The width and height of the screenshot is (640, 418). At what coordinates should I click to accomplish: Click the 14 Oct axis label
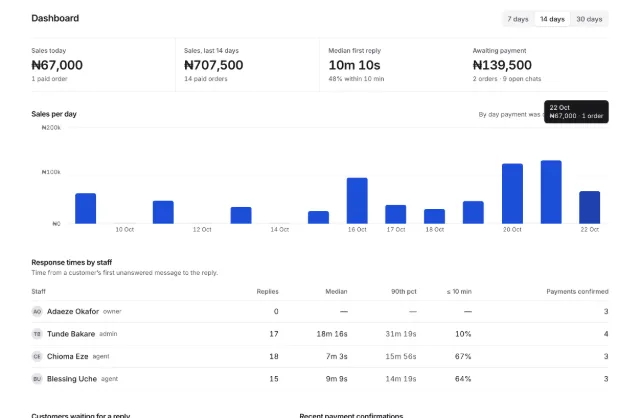(280, 229)
